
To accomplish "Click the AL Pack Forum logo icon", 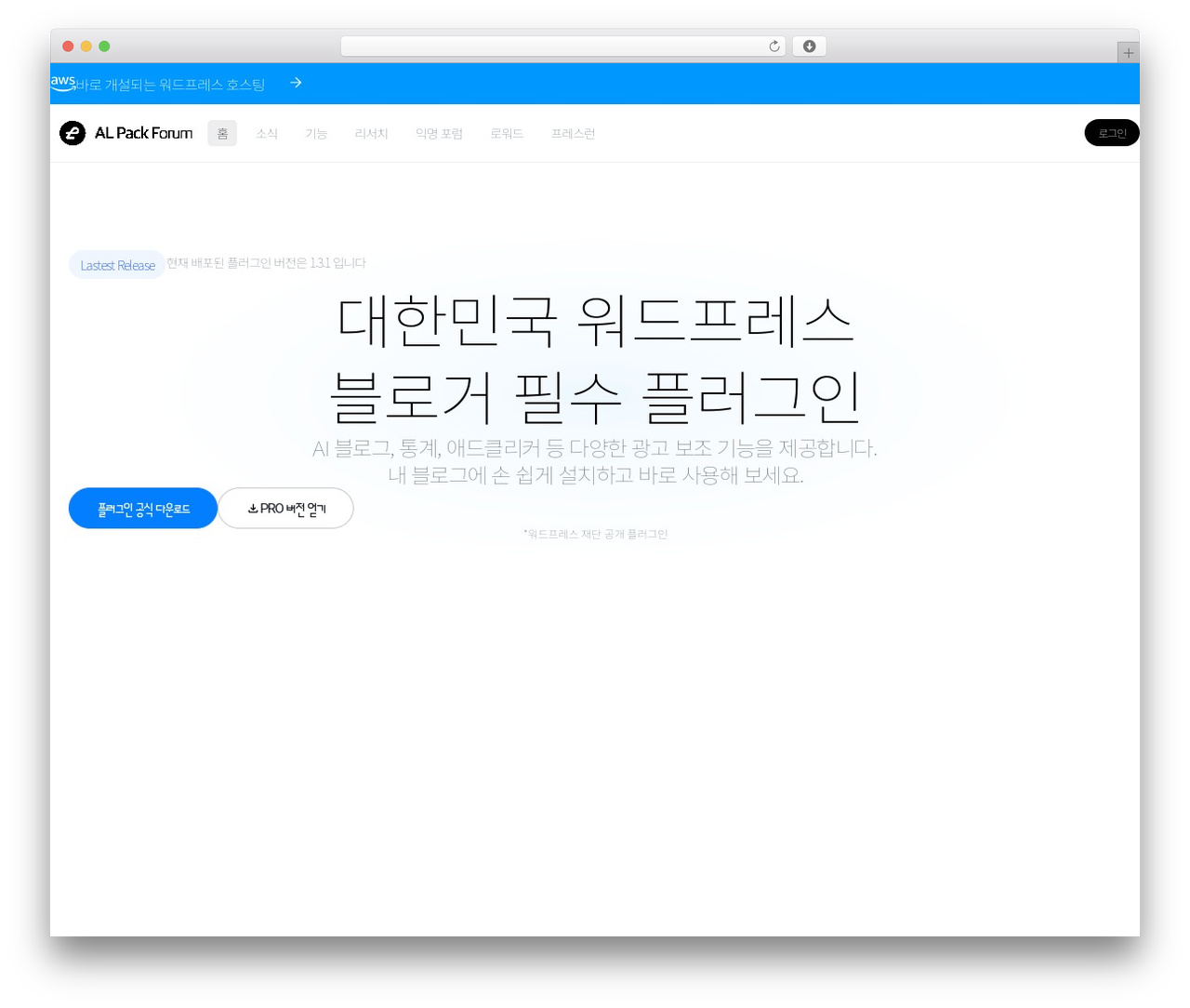I will point(73,133).
